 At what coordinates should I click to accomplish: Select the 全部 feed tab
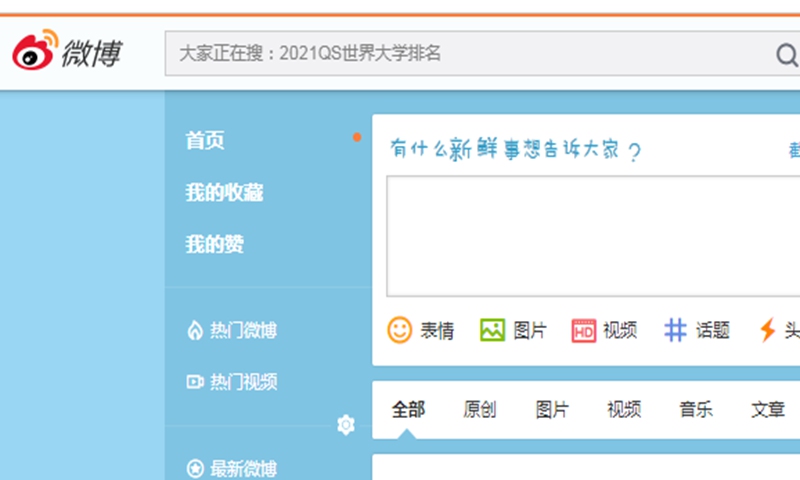(408, 409)
